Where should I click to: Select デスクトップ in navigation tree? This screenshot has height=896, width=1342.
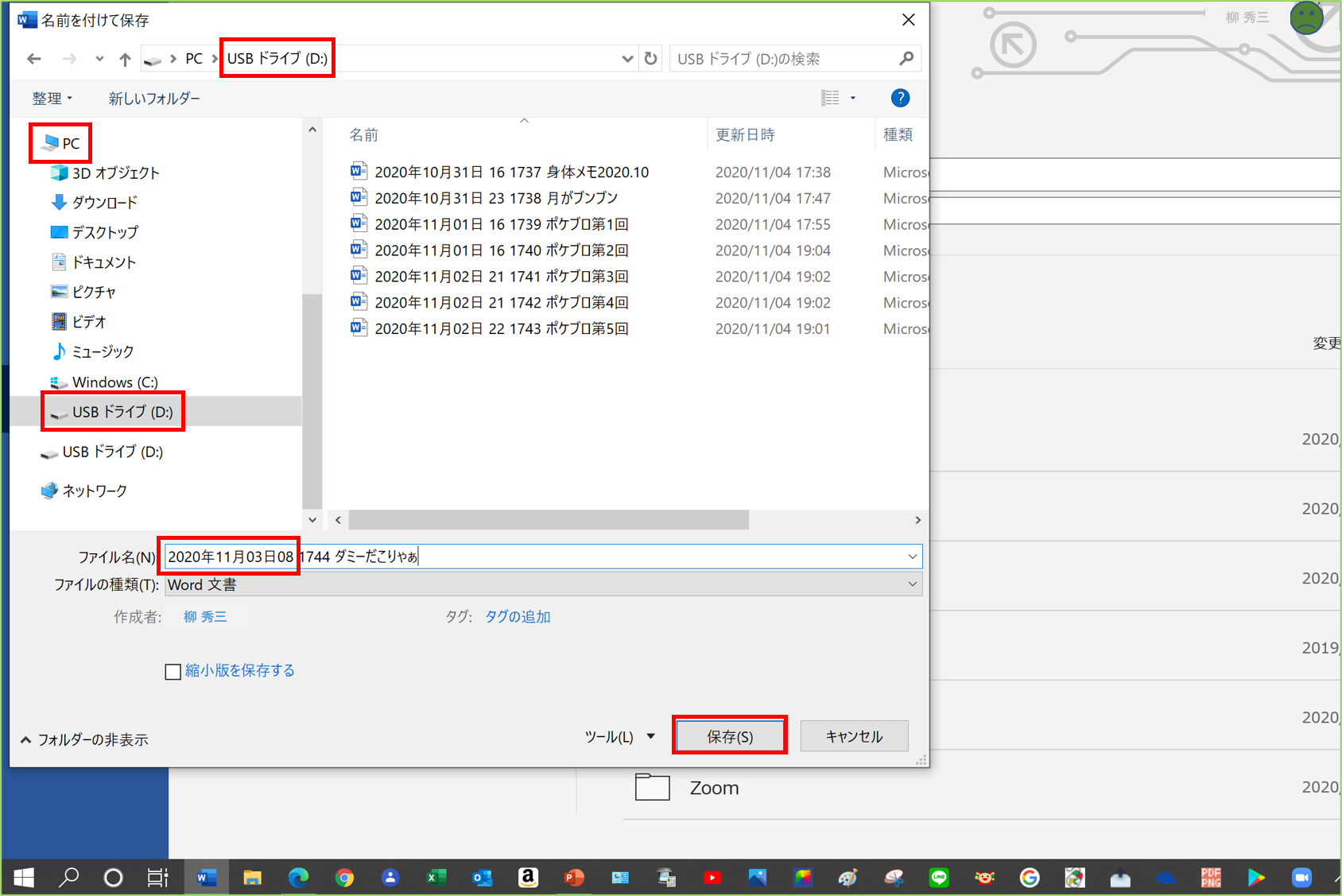(x=94, y=232)
